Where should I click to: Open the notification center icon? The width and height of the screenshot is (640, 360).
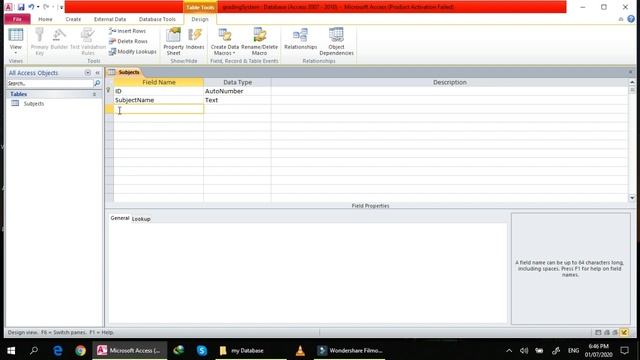624,351
